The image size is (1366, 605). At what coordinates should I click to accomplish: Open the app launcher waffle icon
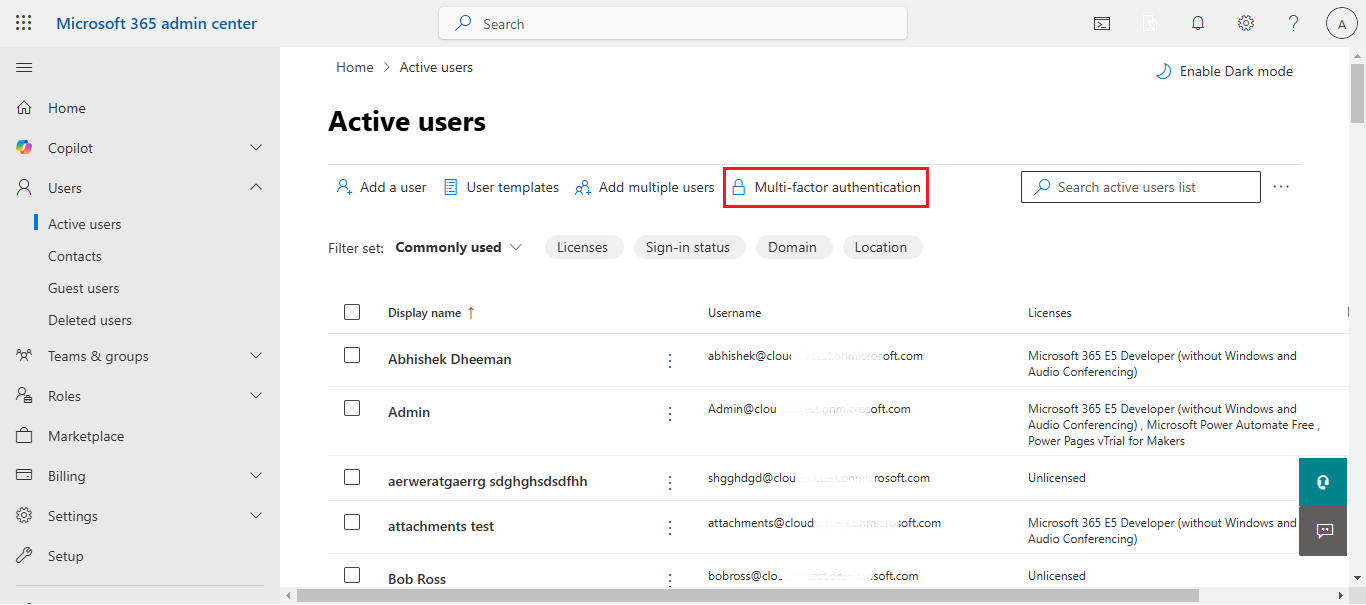pyautogui.click(x=24, y=23)
